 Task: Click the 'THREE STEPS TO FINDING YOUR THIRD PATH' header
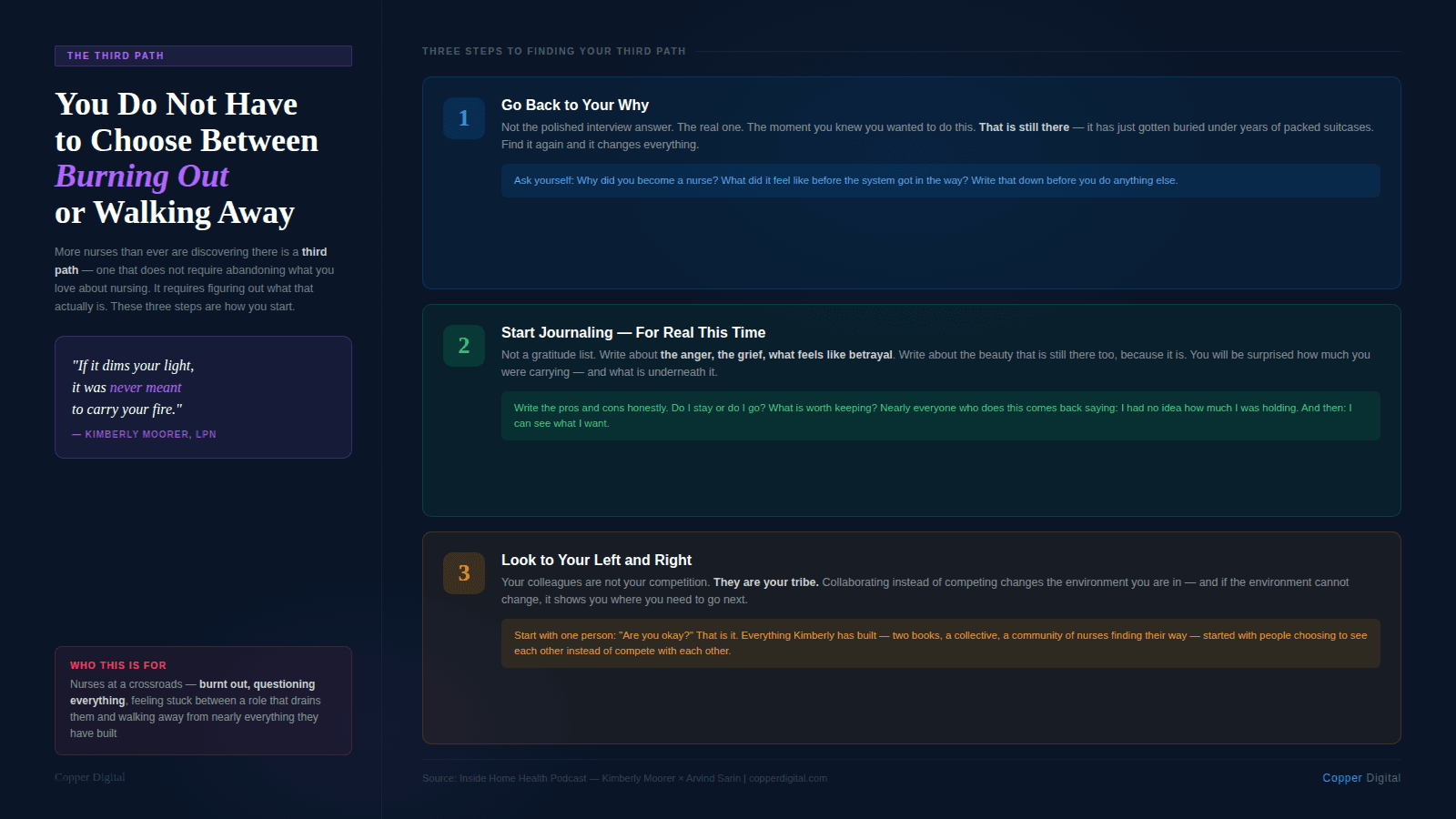click(x=554, y=51)
